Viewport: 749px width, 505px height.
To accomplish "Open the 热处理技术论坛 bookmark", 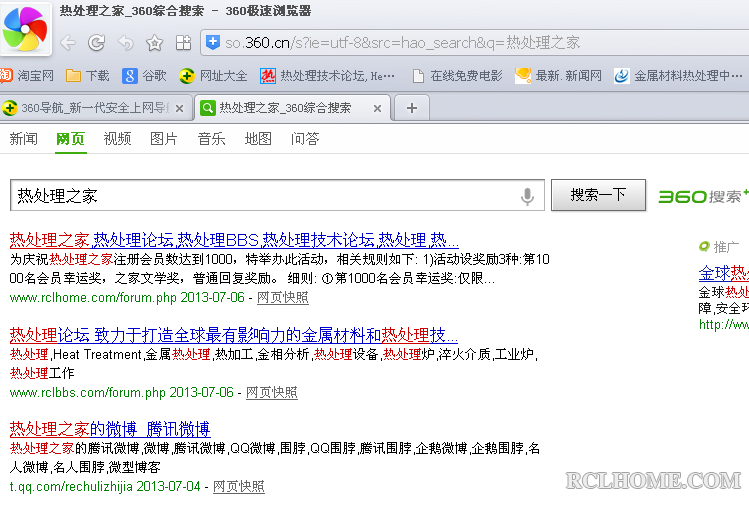I will click(328, 75).
